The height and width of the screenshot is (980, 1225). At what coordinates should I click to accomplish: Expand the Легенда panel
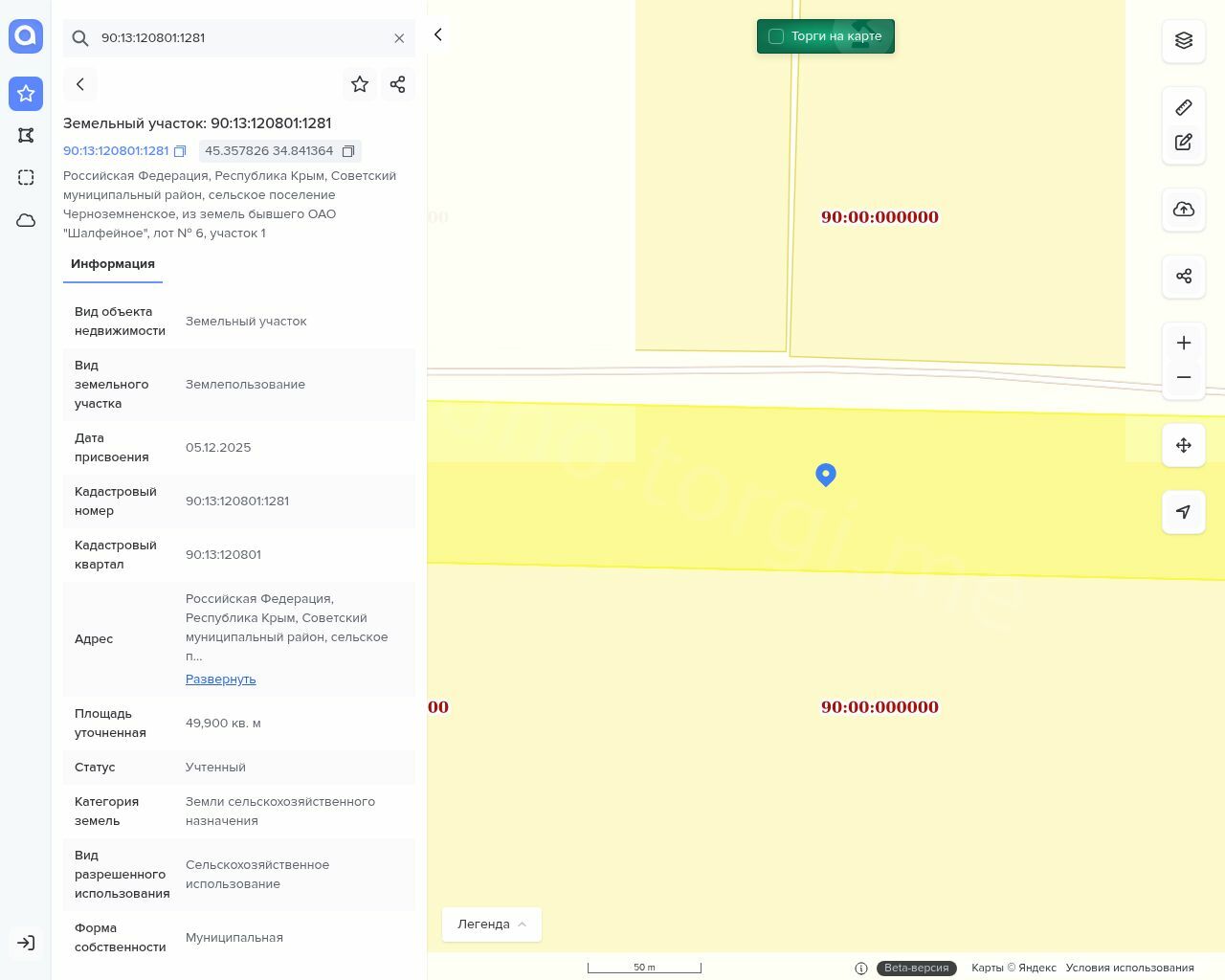pos(491,924)
